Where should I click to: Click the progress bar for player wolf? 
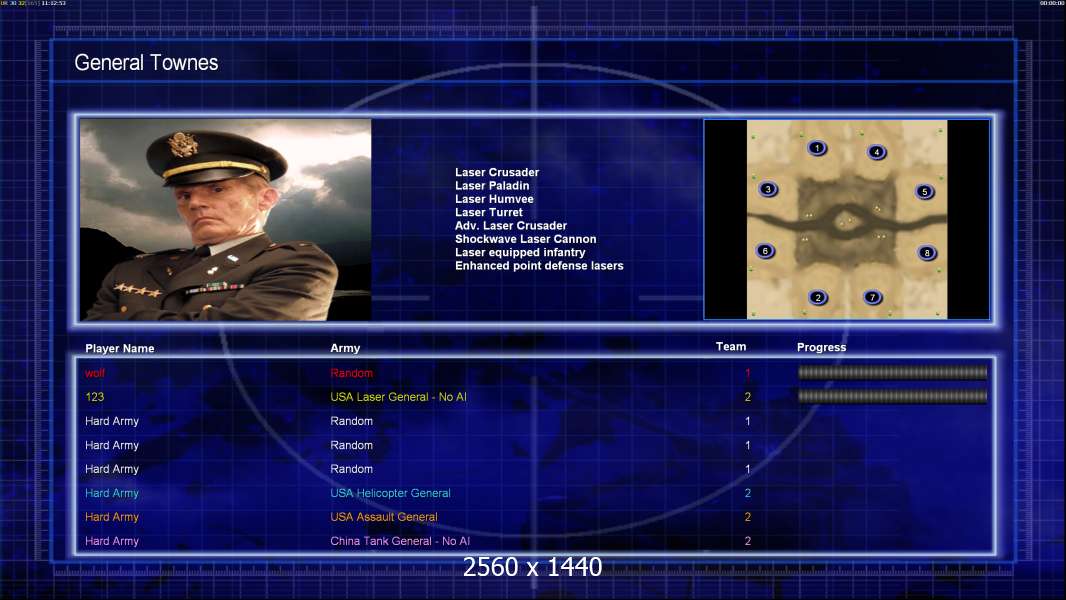[x=893, y=372]
